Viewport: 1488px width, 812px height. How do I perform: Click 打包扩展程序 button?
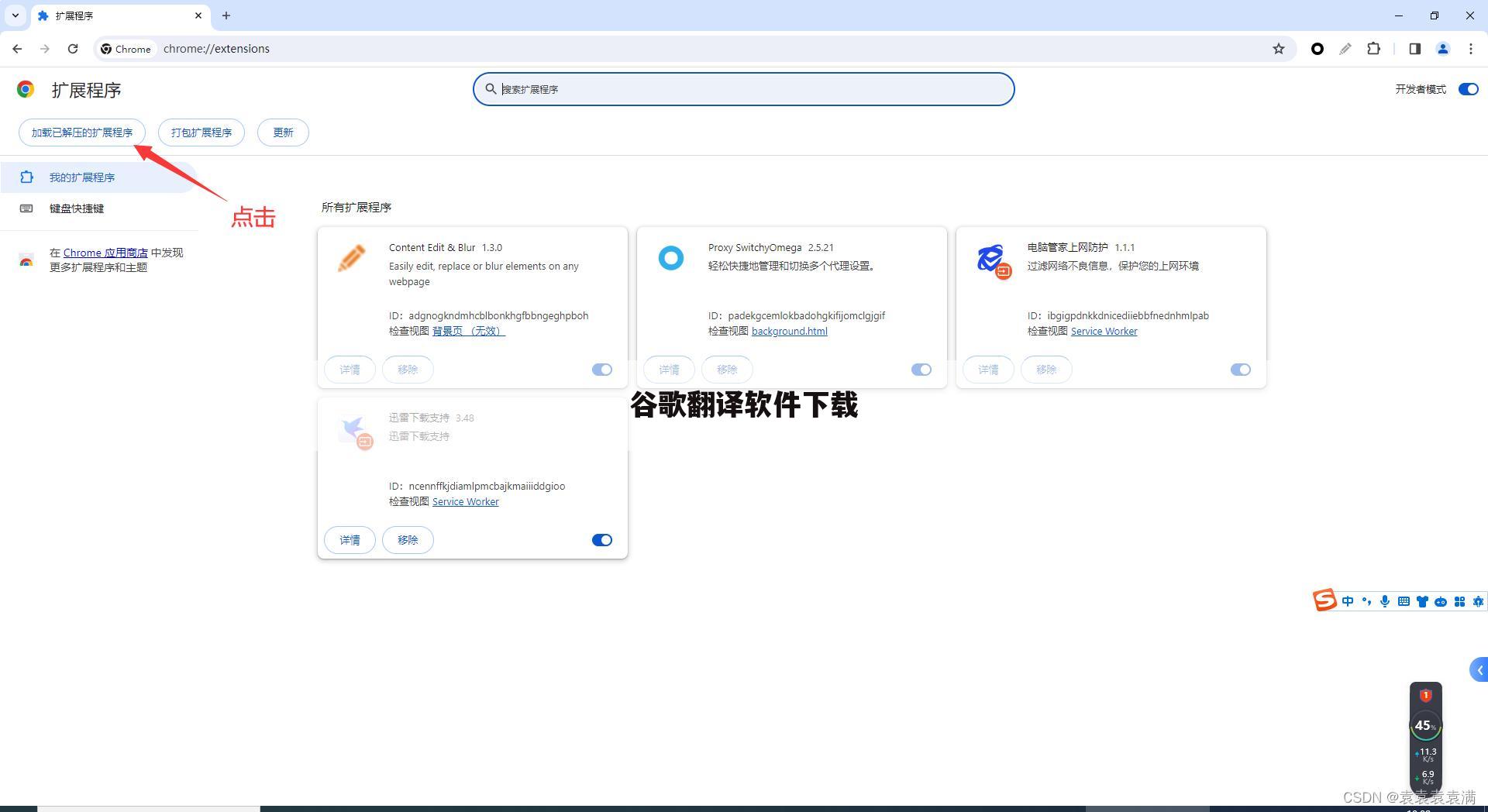pyautogui.click(x=201, y=132)
